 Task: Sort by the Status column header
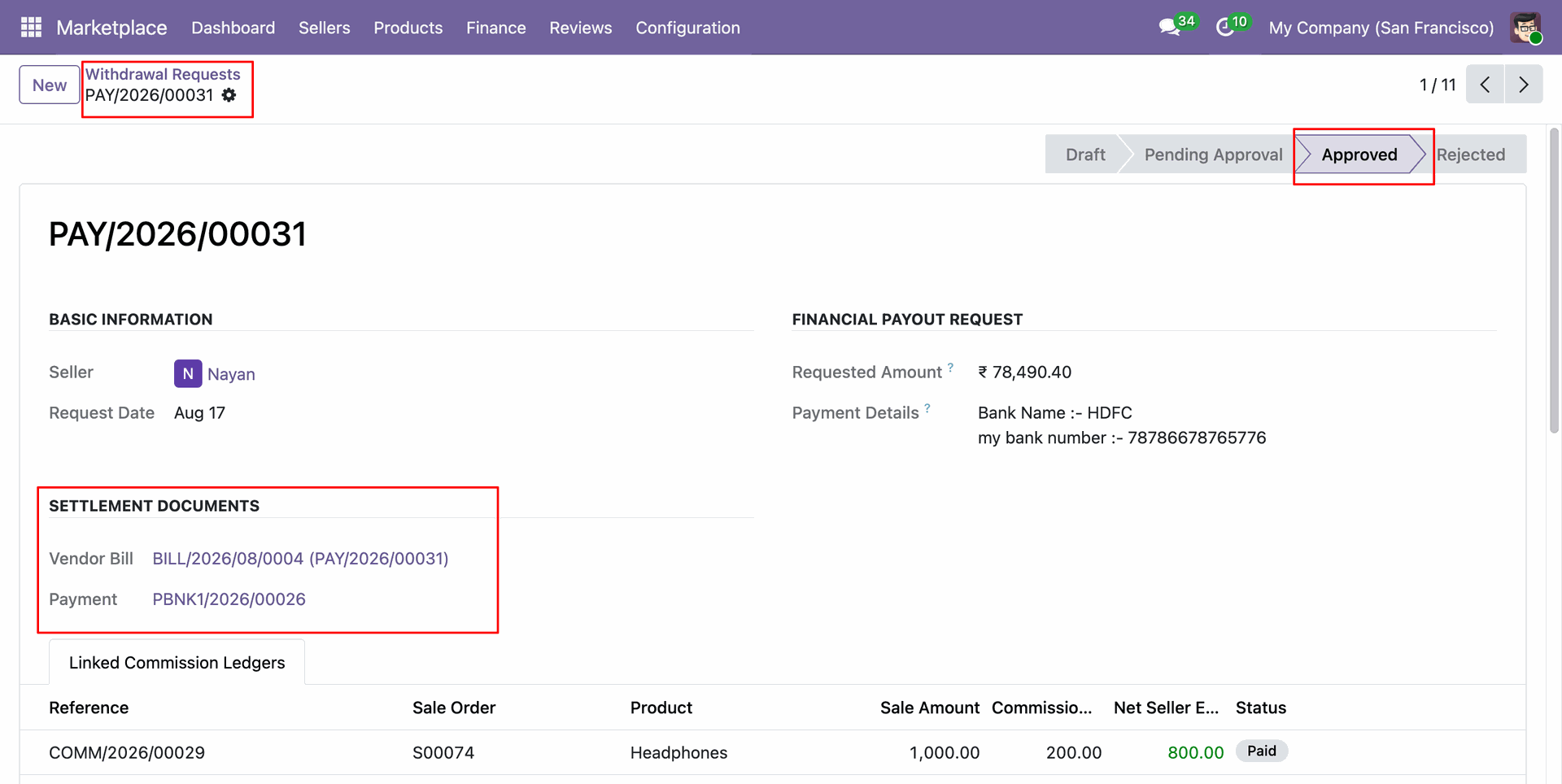coord(1260,708)
